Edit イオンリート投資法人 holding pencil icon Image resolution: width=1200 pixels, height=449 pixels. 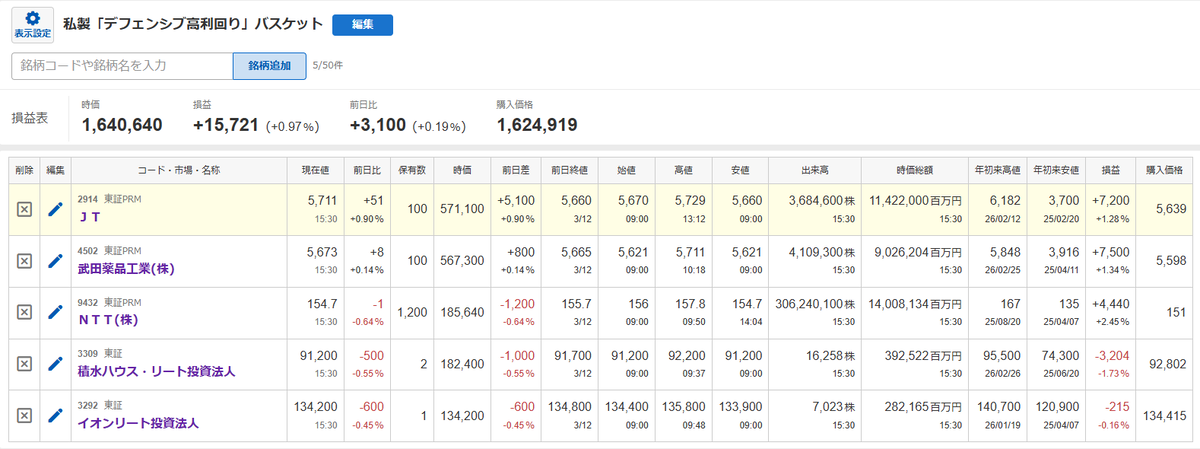point(56,414)
